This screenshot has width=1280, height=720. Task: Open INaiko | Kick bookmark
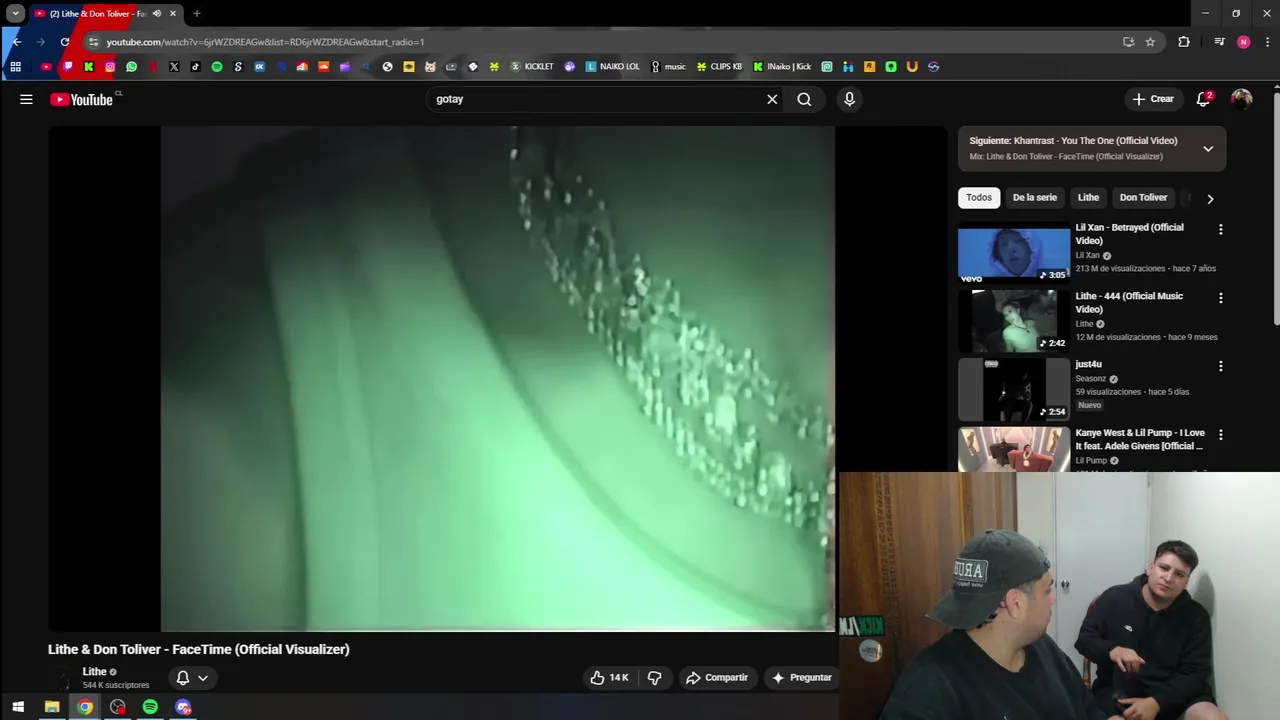[x=782, y=67]
